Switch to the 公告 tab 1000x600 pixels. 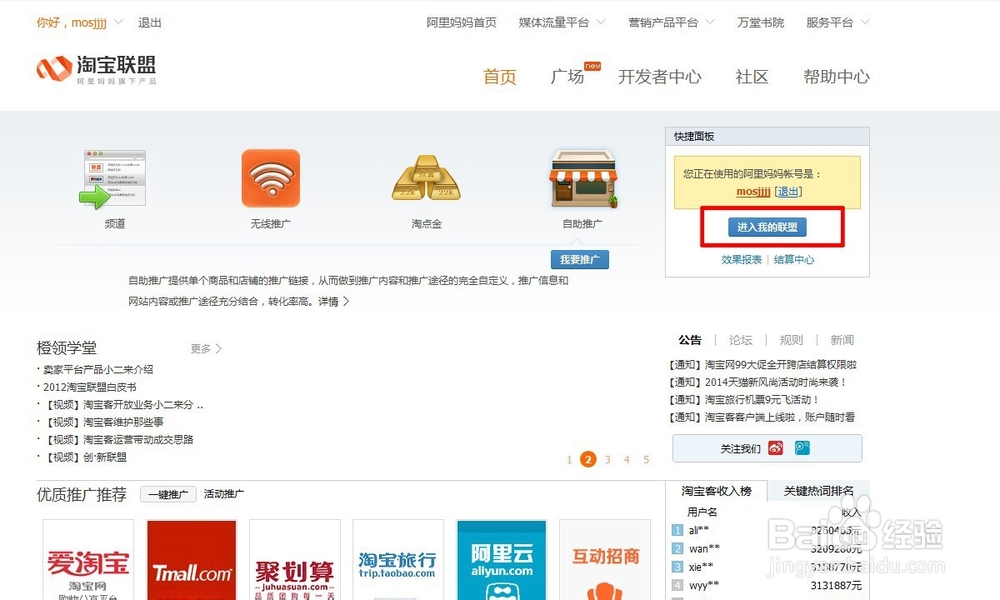(x=689, y=340)
